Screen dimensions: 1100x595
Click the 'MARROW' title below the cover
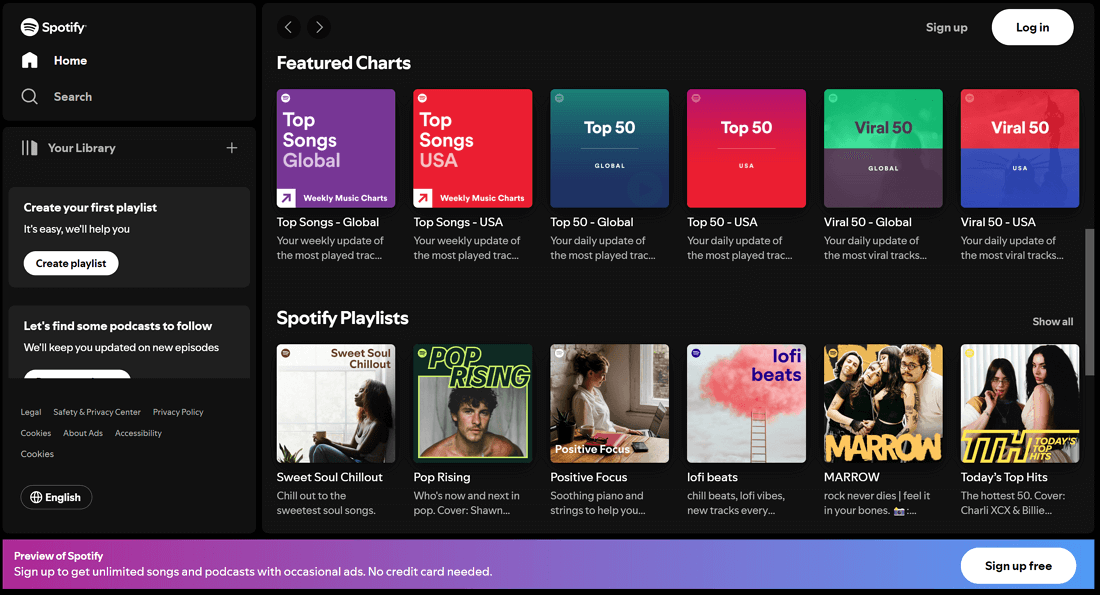click(852, 477)
